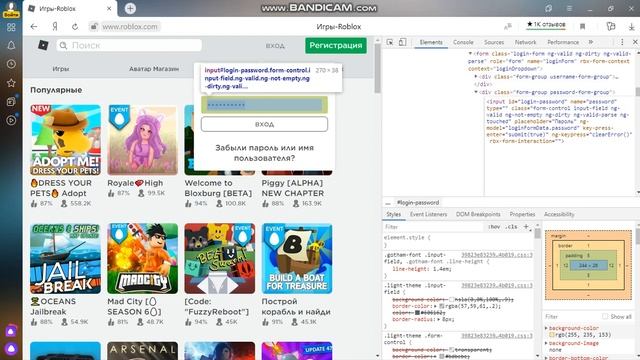Open the Jailbreak game thumbnail
The width and height of the screenshot is (640, 360).
coord(65,259)
